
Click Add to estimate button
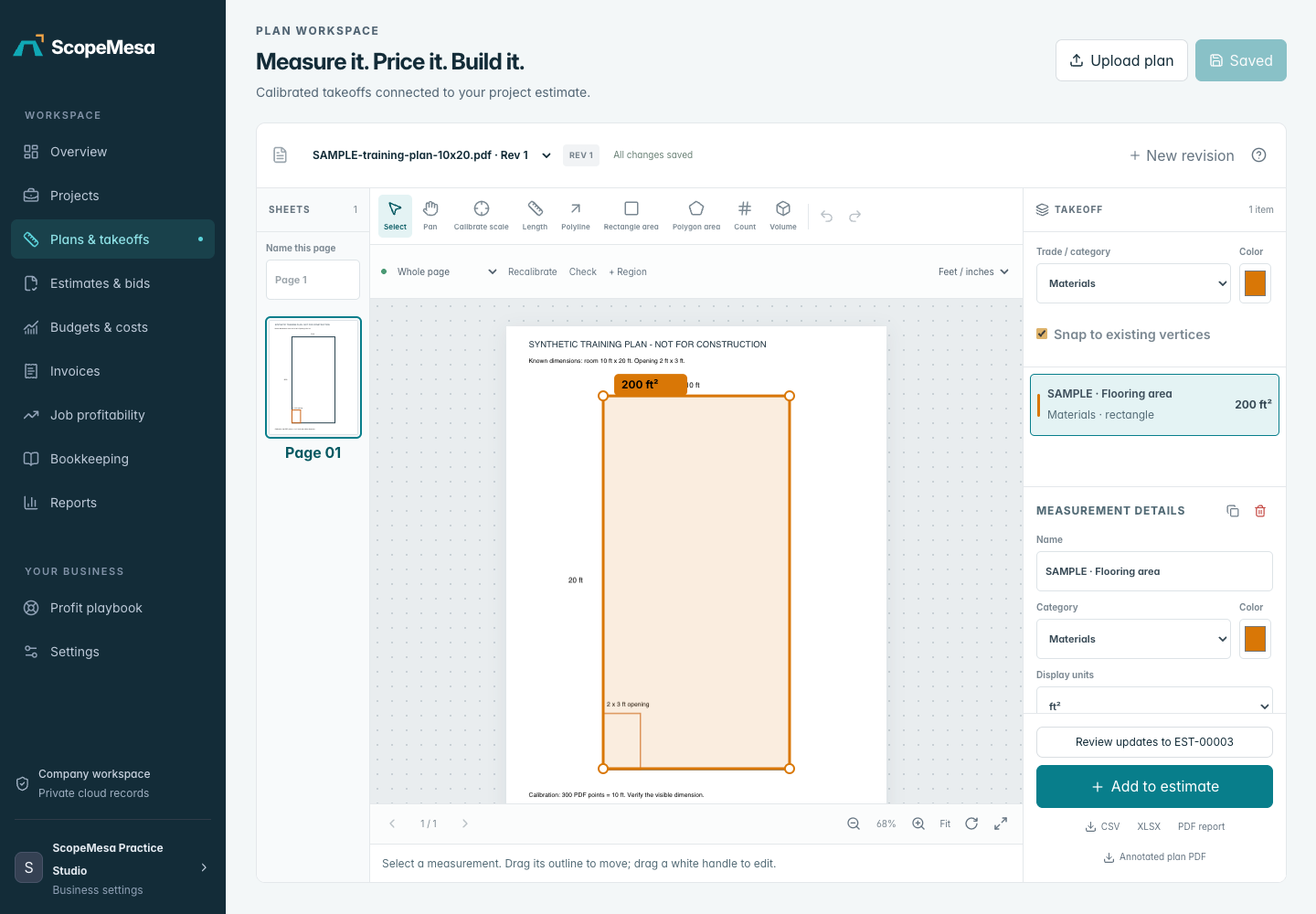1154,787
